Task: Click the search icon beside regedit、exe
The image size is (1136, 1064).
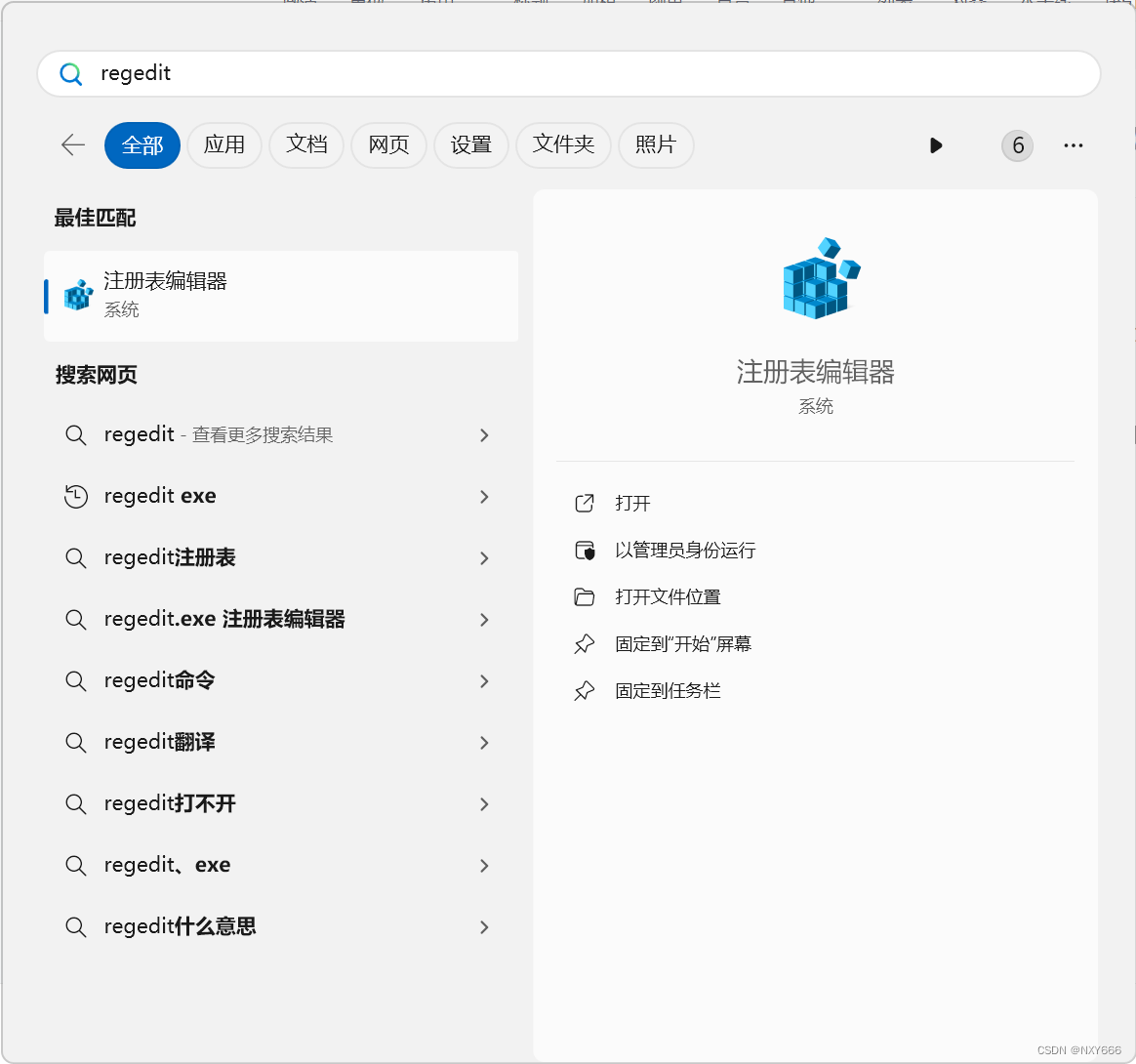Action: click(x=75, y=866)
